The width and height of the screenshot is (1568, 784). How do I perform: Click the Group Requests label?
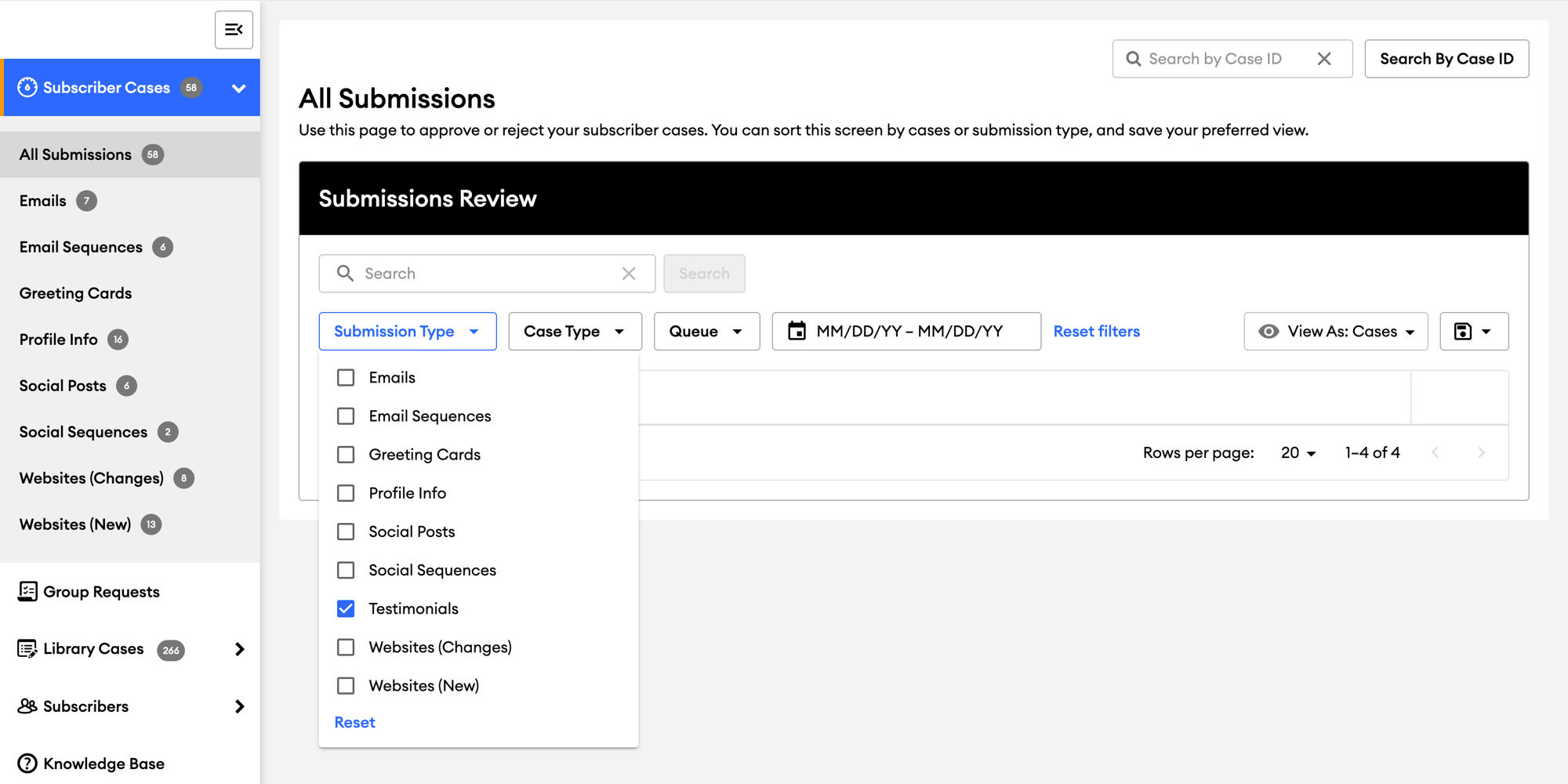pyautogui.click(x=101, y=592)
